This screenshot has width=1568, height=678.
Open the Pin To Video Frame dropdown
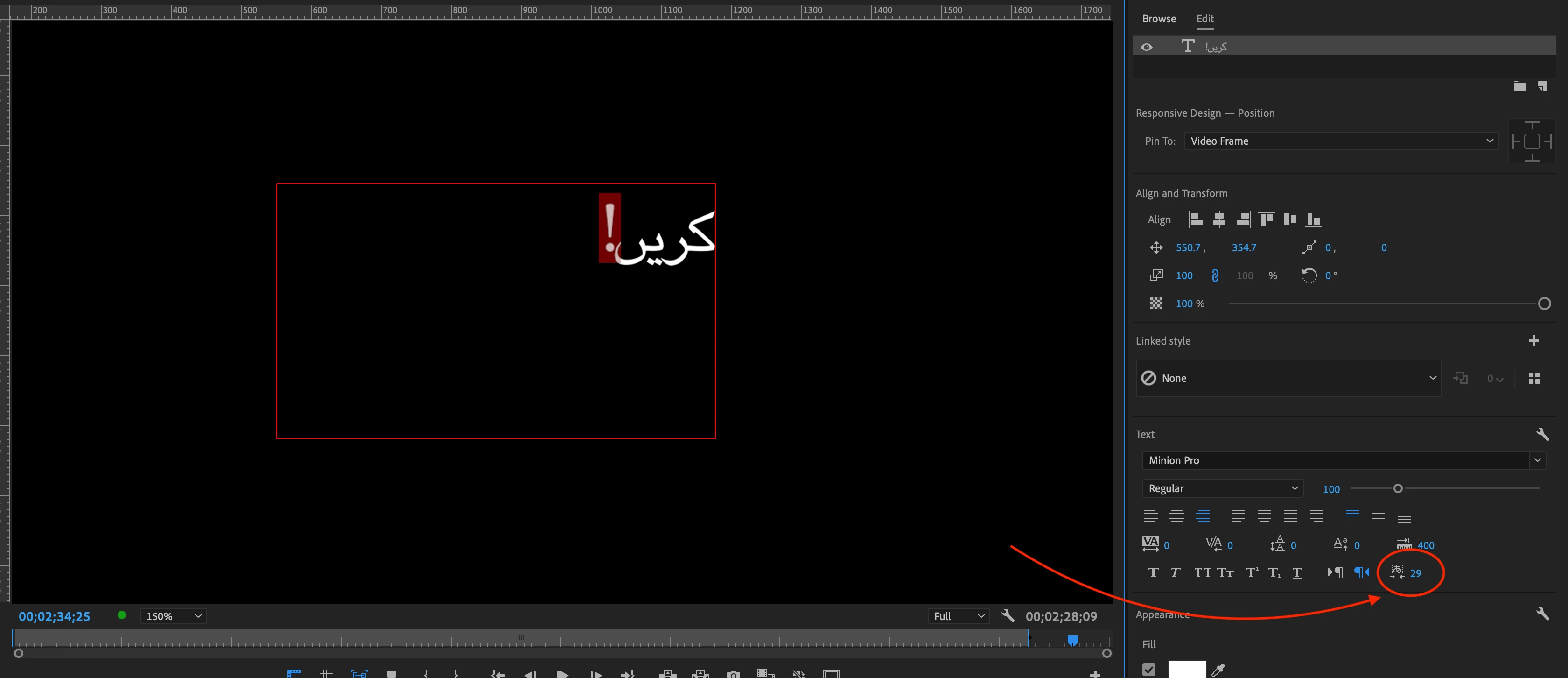tap(1340, 141)
